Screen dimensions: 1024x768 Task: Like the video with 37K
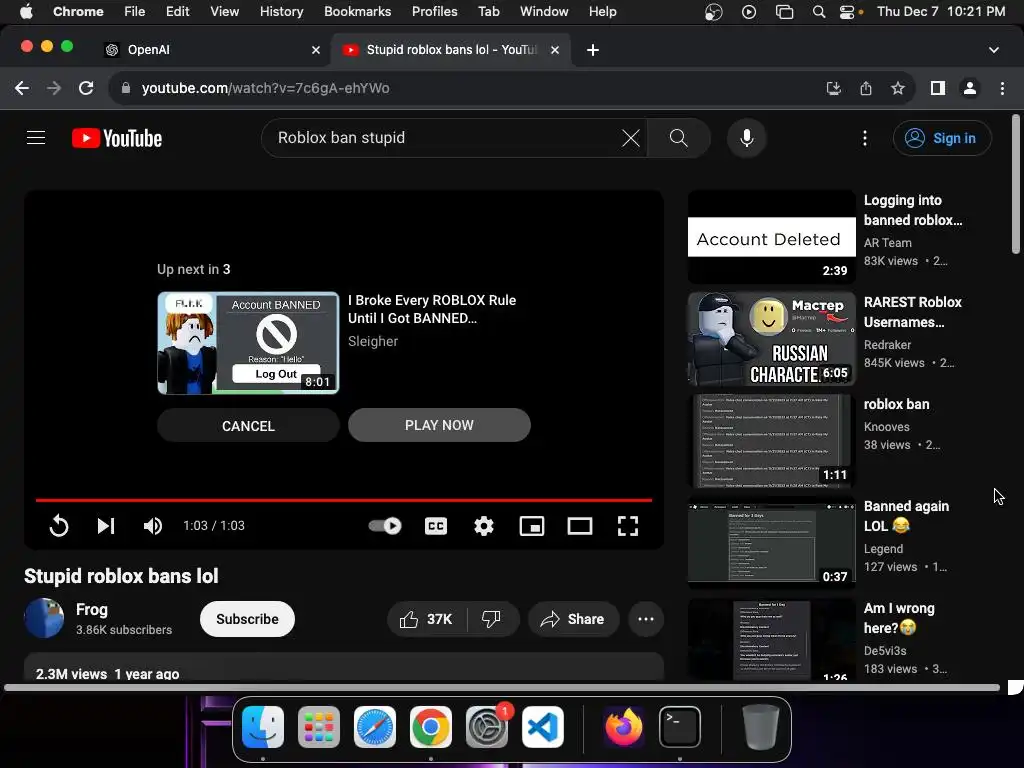[x=426, y=619]
